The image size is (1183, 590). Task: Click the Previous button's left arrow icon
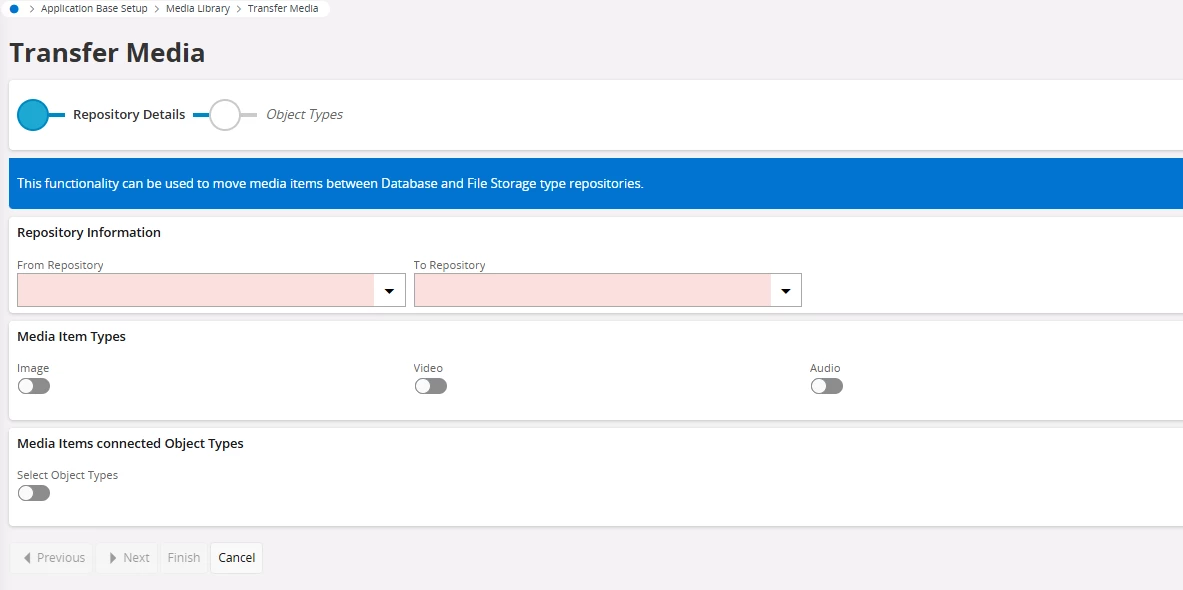(27, 558)
